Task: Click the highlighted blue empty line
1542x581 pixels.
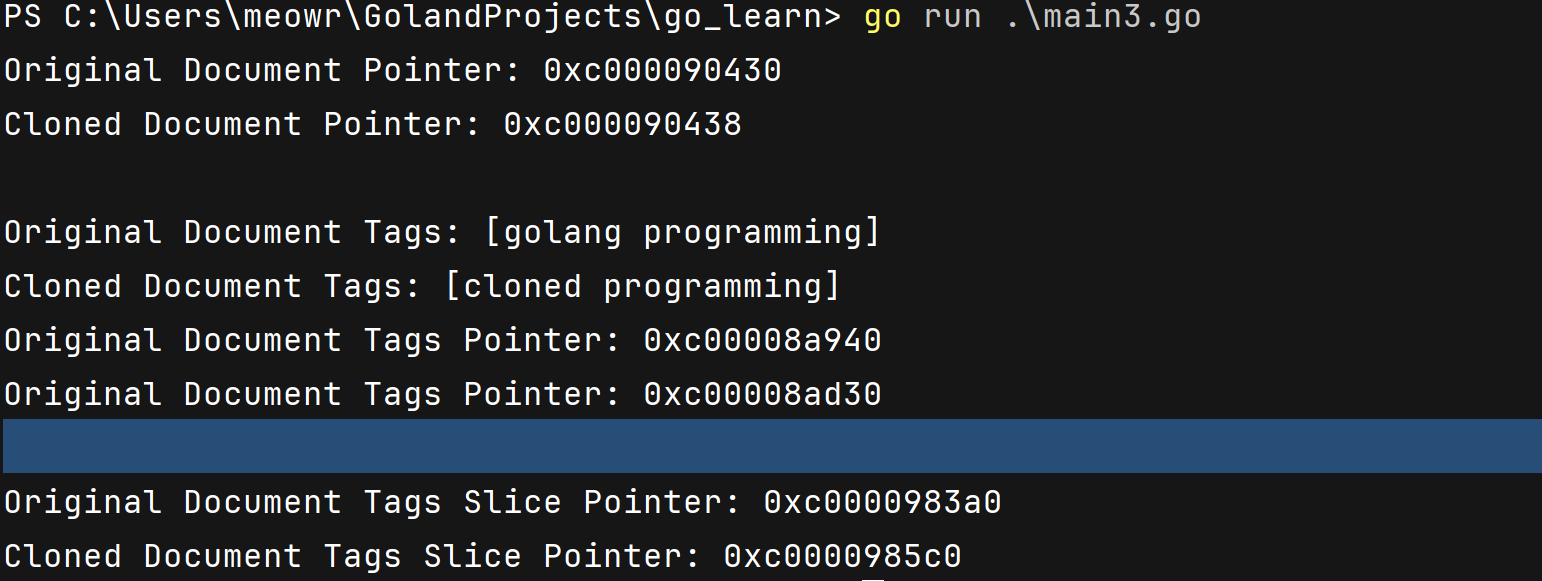Action: pyautogui.click(x=771, y=446)
